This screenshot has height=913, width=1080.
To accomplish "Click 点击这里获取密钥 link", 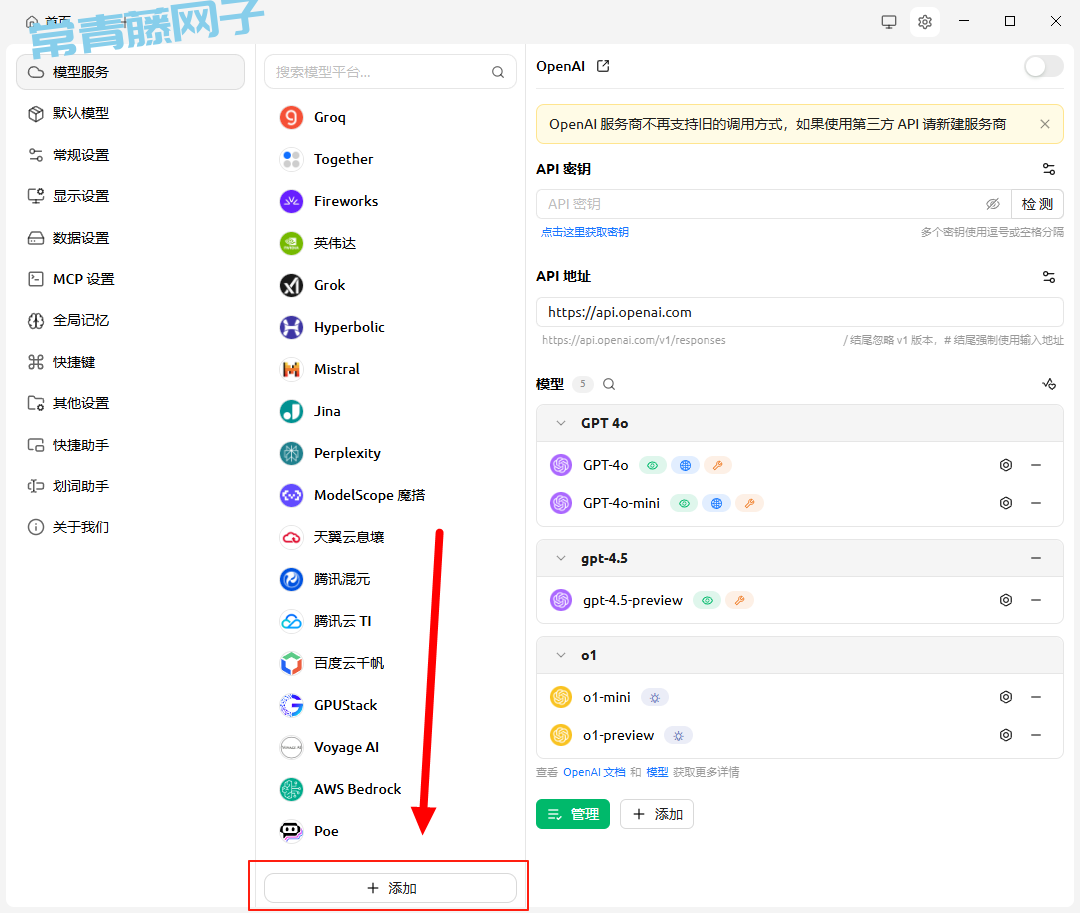I will point(585,232).
